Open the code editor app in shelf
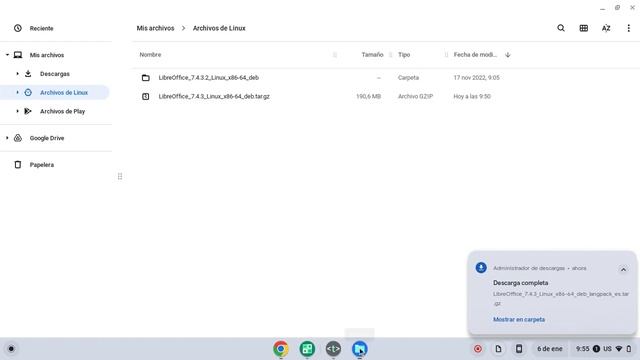The width and height of the screenshot is (640, 360). click(333, 349)
